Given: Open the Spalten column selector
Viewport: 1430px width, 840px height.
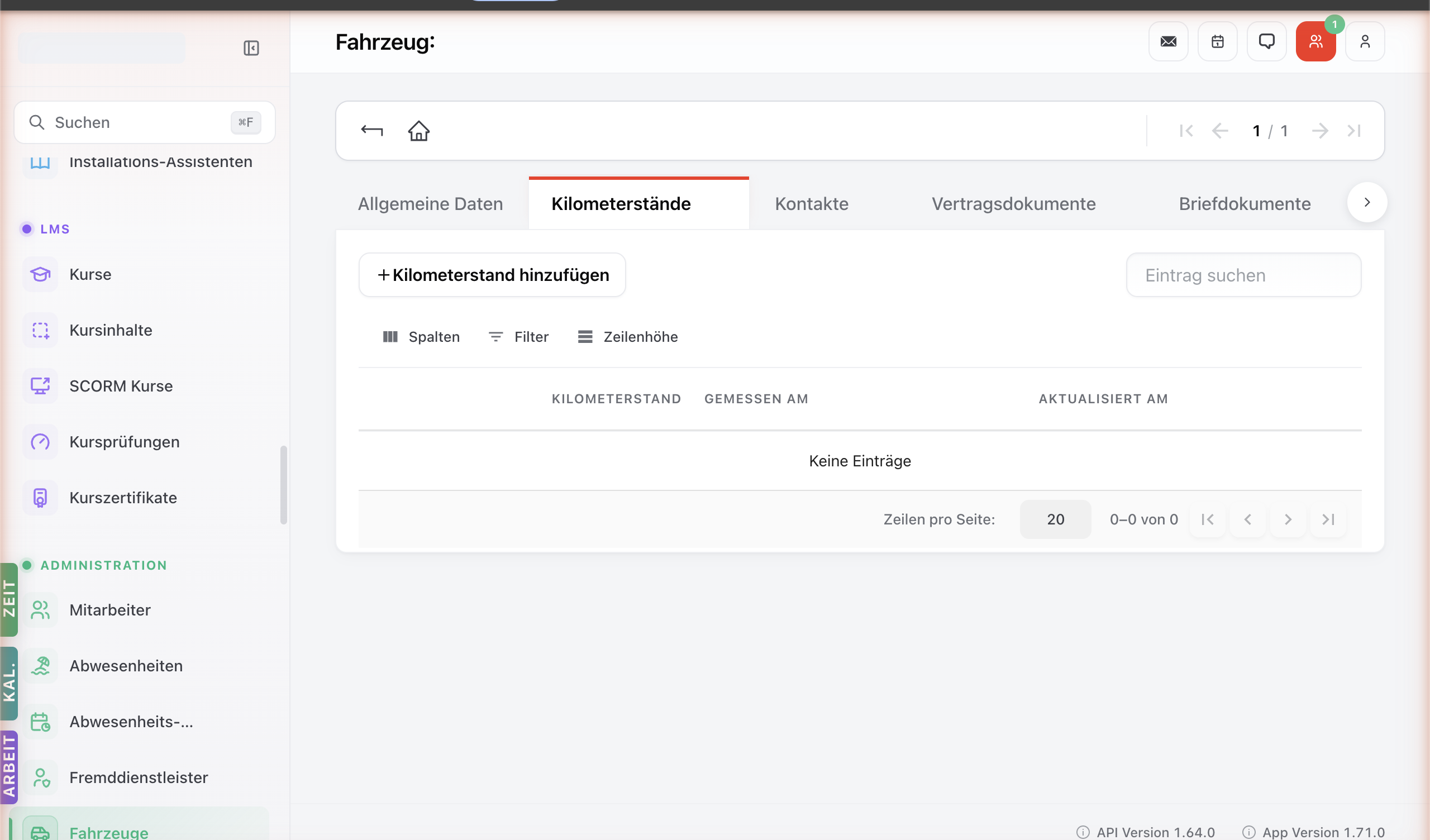Looking at the screenshot, I should 422,337.
